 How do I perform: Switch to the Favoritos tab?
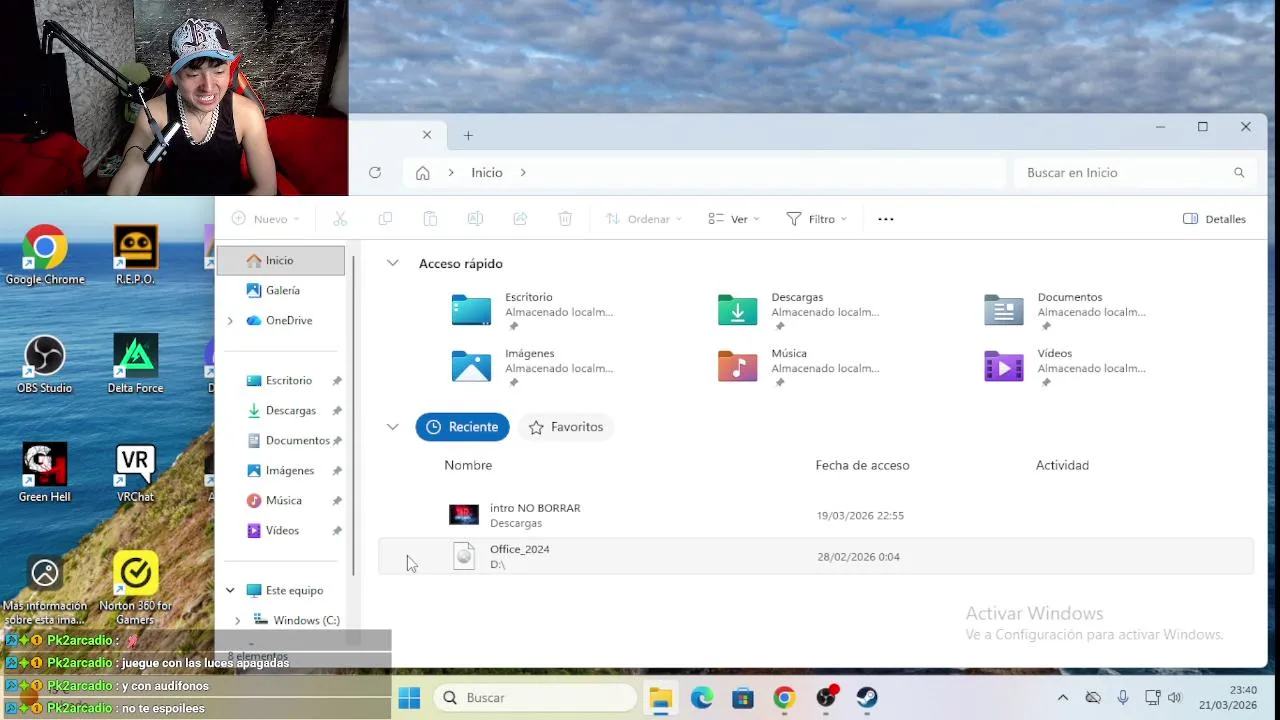pos(566,427)
